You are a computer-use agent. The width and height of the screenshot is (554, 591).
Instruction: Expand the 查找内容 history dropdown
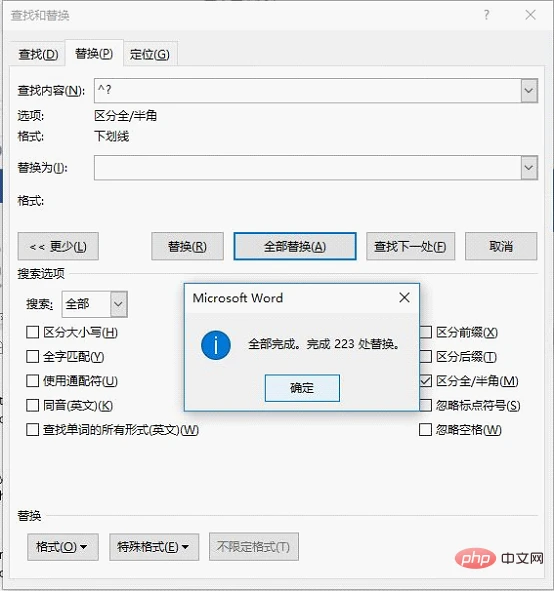(x=529, y=90)
